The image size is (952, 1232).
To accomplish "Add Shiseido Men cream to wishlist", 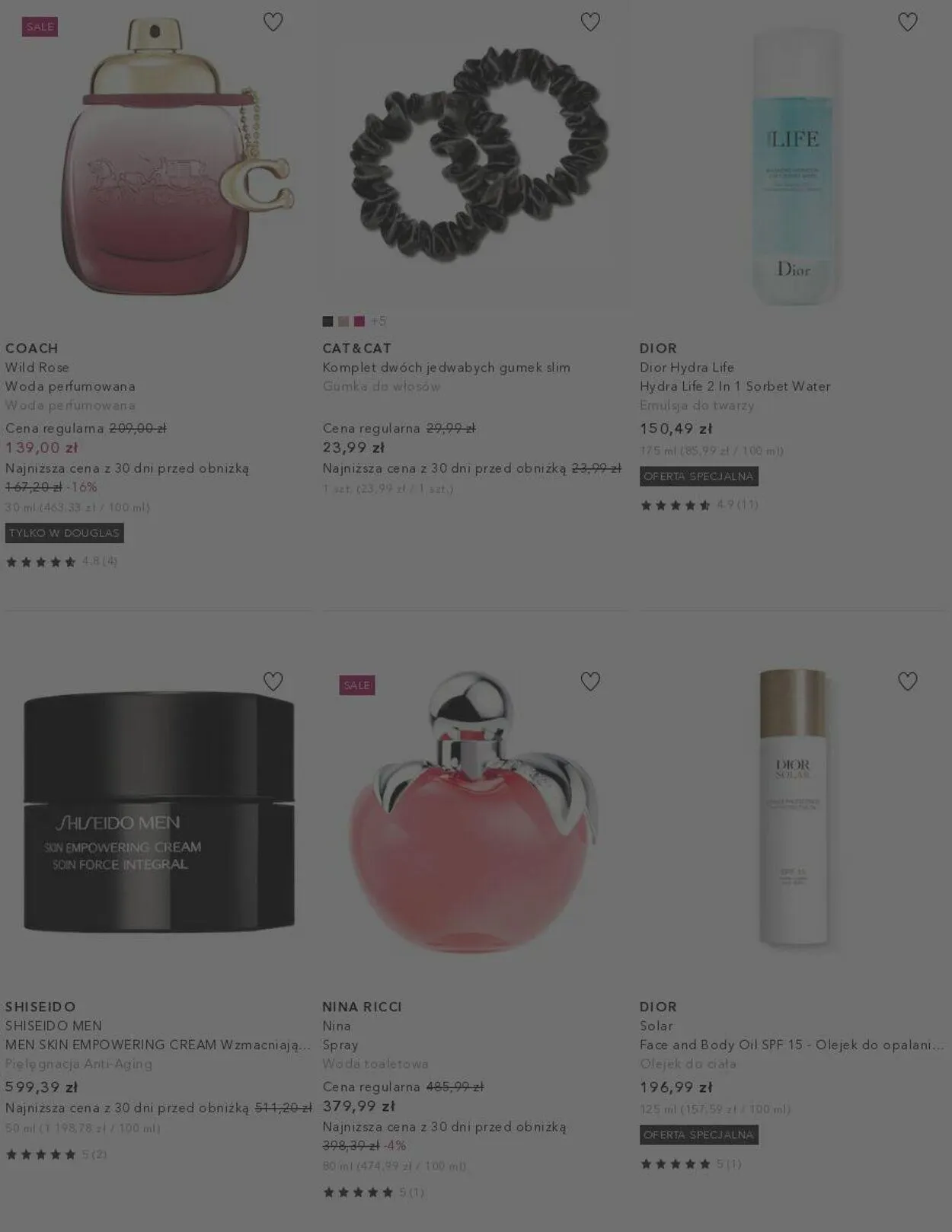I will coord(273,681).
